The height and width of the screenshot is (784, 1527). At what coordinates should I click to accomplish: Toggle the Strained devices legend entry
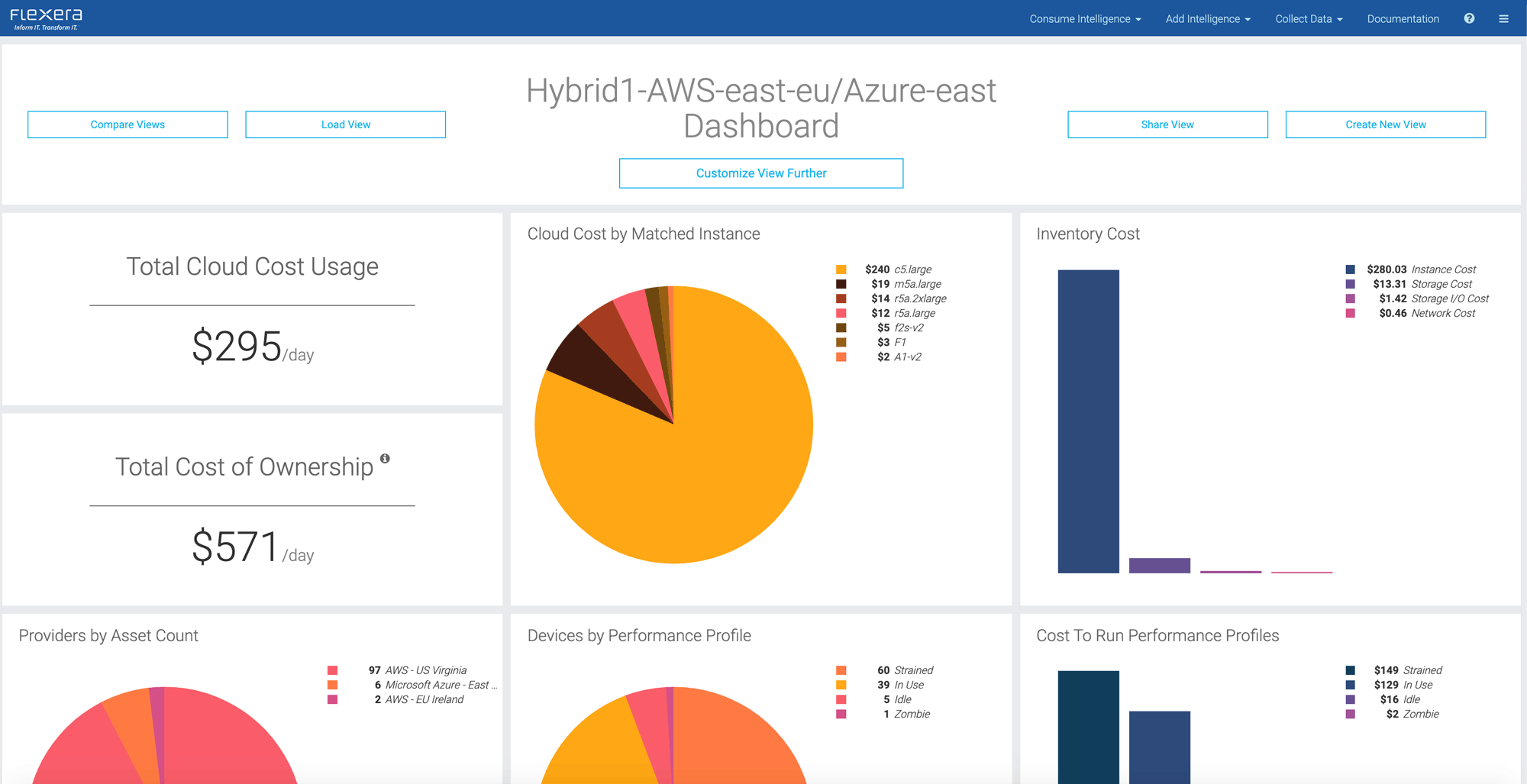click(x=913, y=670)
